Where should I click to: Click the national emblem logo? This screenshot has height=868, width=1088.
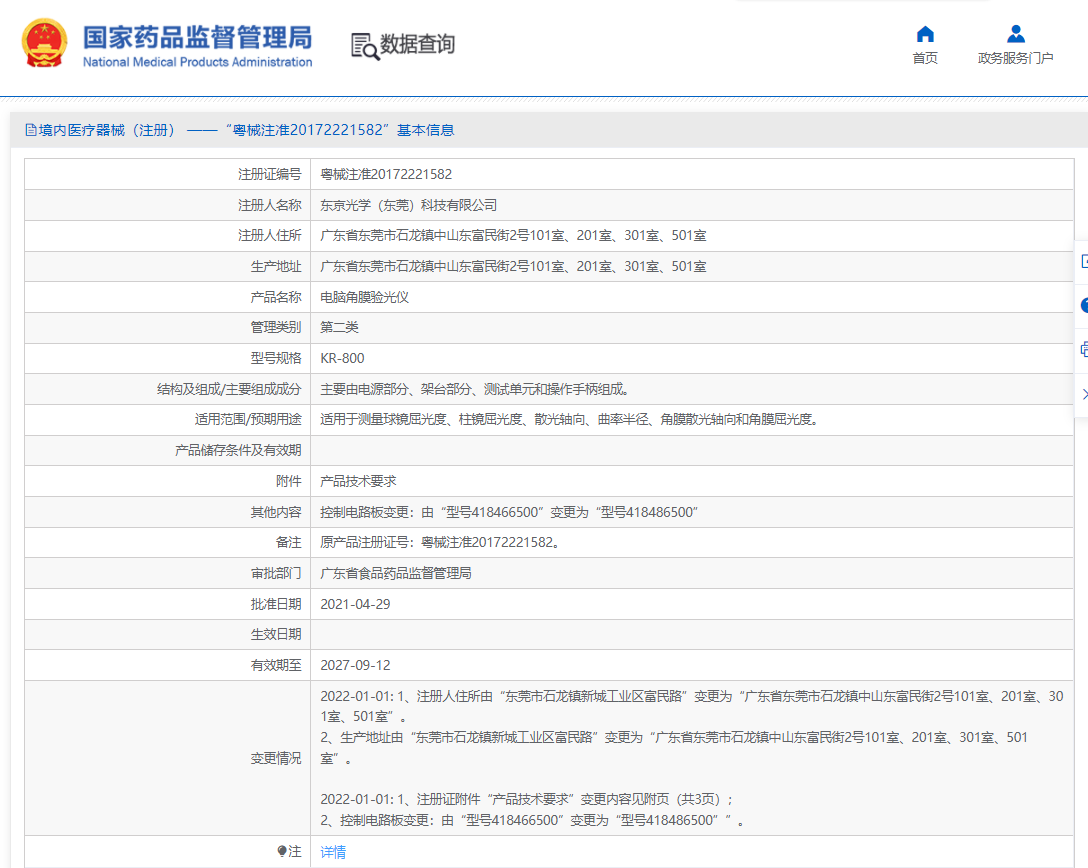click(45, 44)
